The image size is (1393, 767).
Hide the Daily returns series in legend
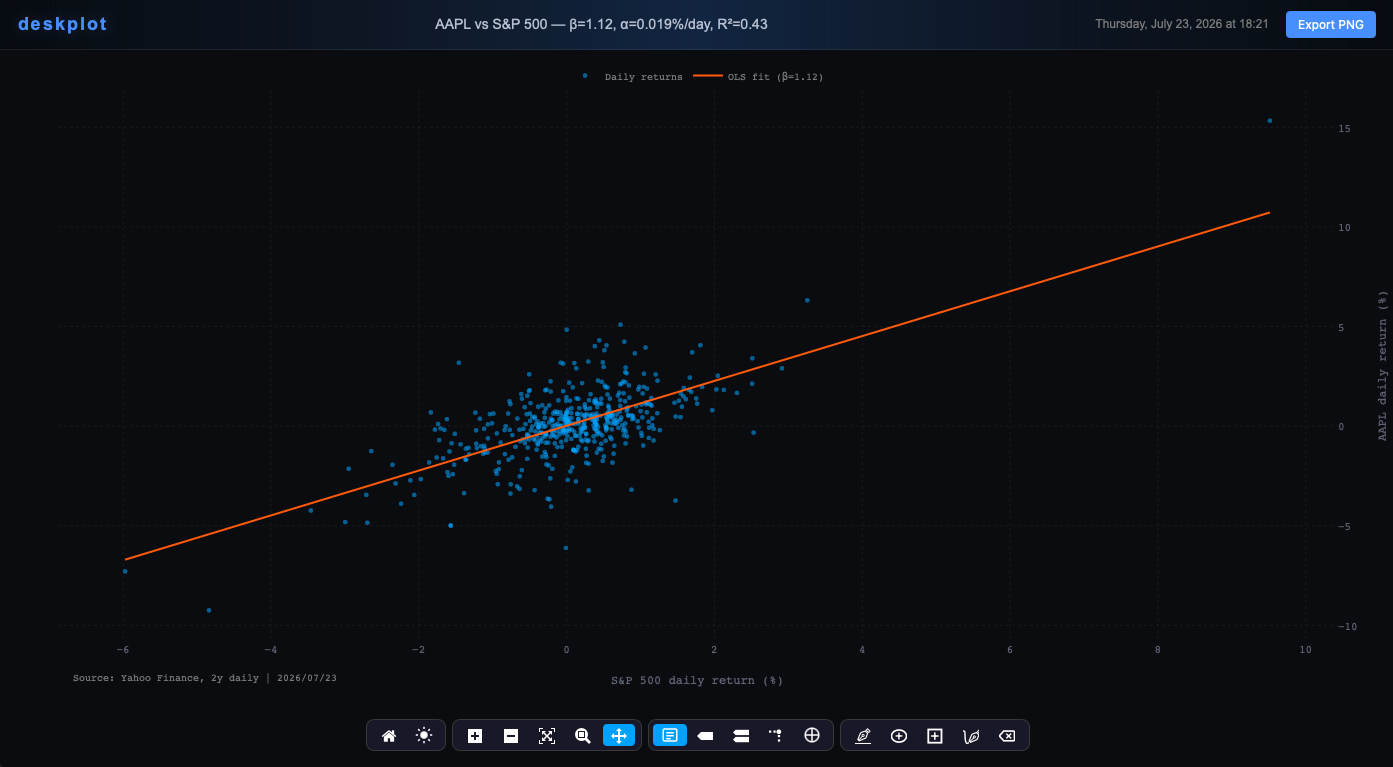pos(632,77)
